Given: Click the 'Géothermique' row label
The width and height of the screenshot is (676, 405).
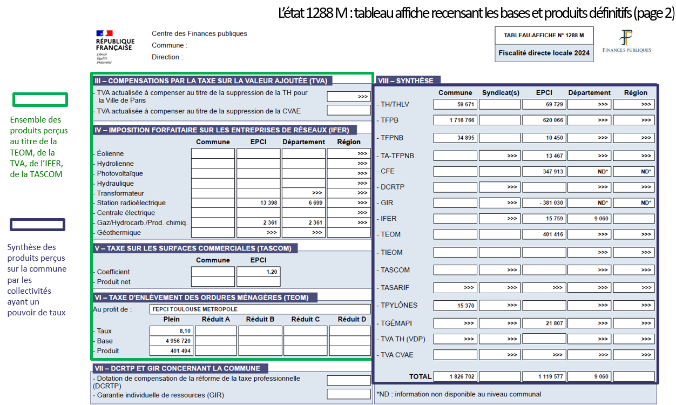Looking at the screenshot, I should point(119,232).
